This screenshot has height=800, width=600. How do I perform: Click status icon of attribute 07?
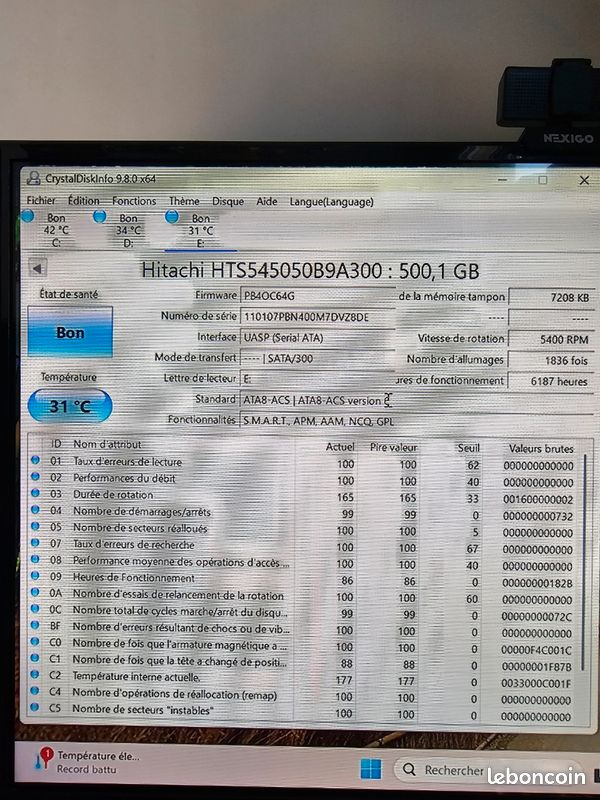point(35,542)
